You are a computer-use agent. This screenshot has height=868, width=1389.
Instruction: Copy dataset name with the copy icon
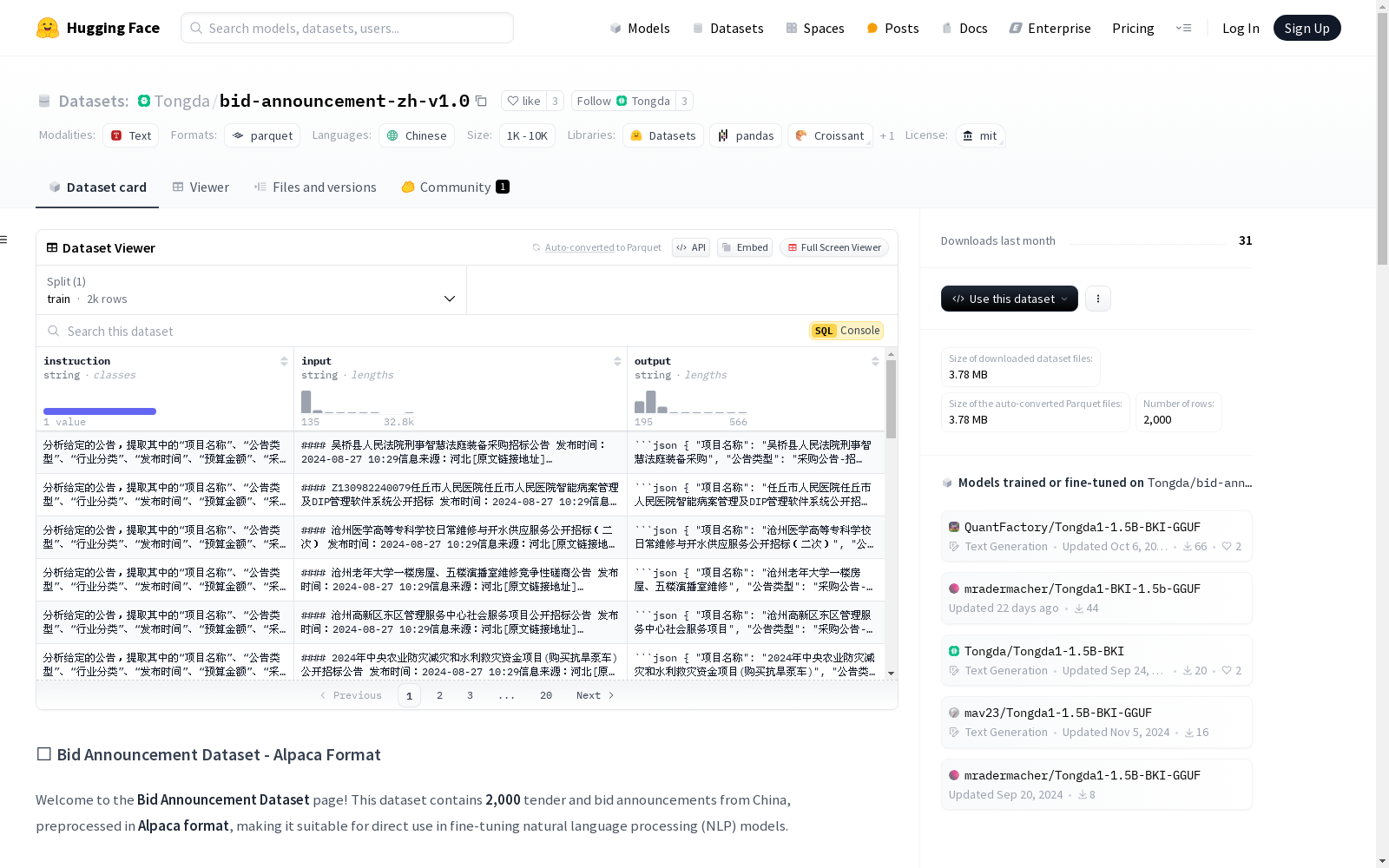click(481, 101)
